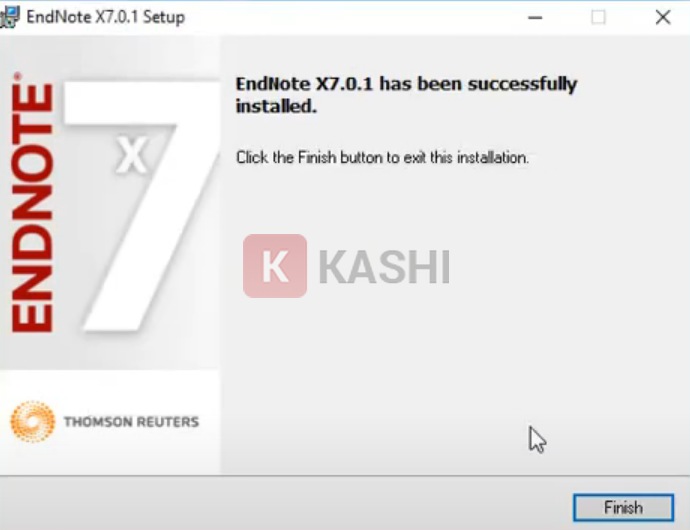Minimize the EndNote Setup window
Viewport: 690px width, 530px height.
click(535, 18)
